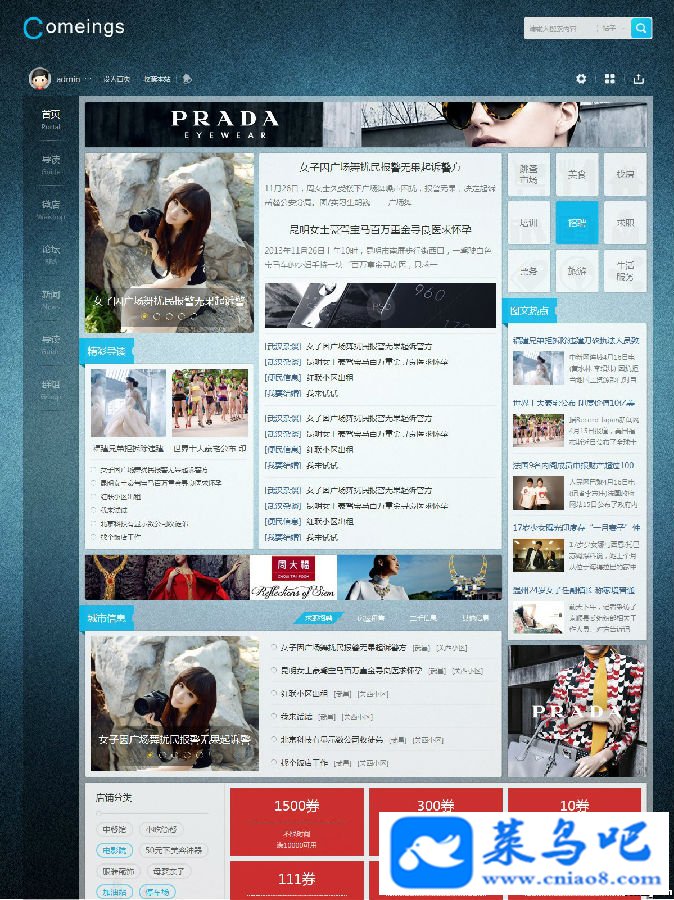
Task: Click the 1500券 coupon card
Action: pyautogui.click(x=297, y=822)
